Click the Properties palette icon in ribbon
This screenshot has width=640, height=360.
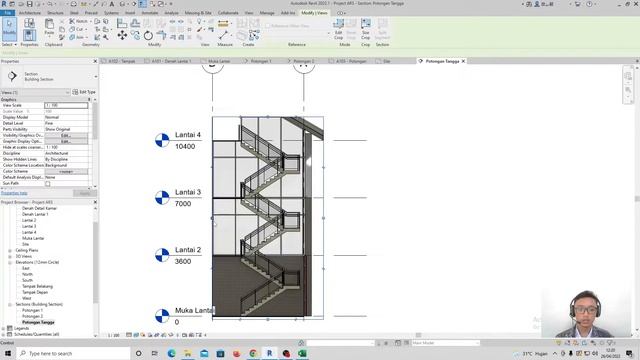click(29, 35)
